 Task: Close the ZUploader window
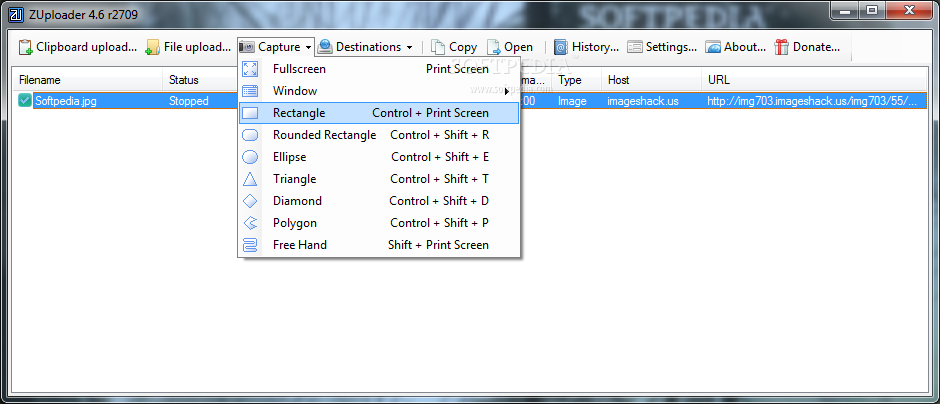pyautogui.click(x=909, y=10)
